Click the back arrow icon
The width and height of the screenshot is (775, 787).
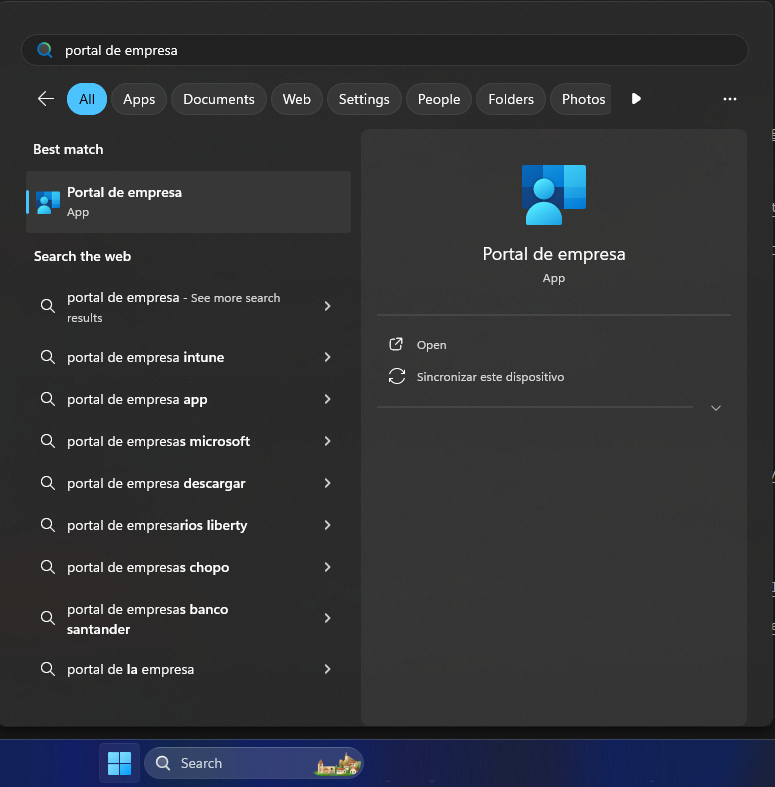45,99
